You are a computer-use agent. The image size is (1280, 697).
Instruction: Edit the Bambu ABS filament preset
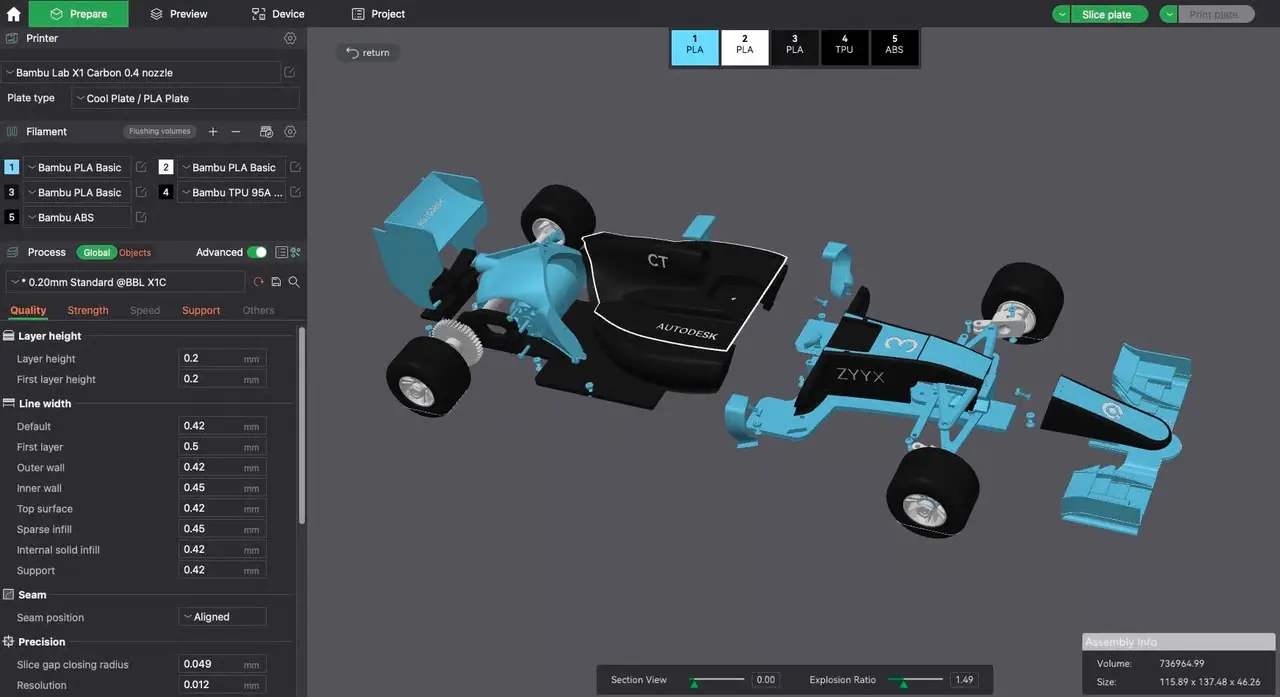click(x=141, y=217)
